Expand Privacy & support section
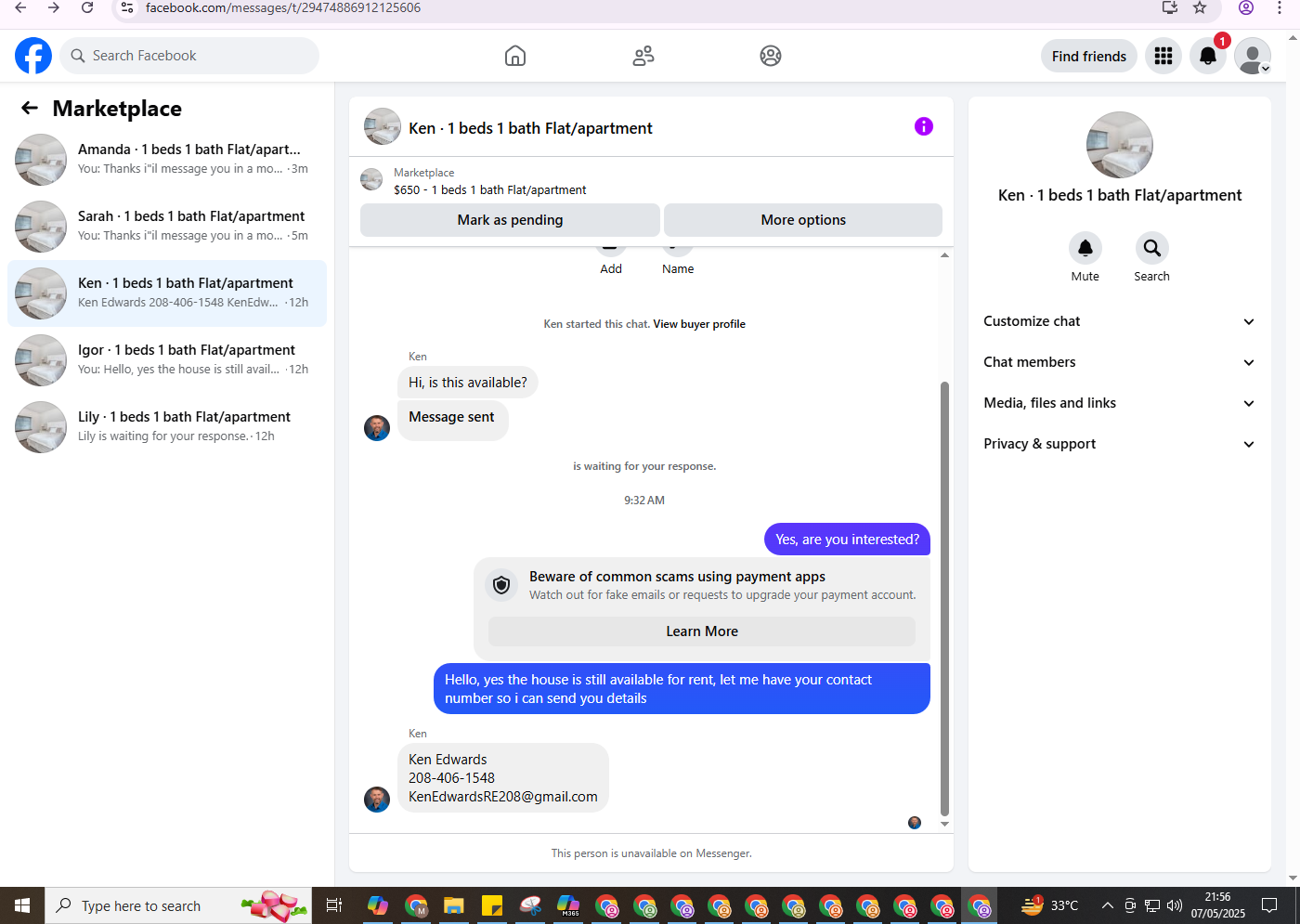Image resolution: width=1300 pixels, height=924 pixels. pos(1119,444)
